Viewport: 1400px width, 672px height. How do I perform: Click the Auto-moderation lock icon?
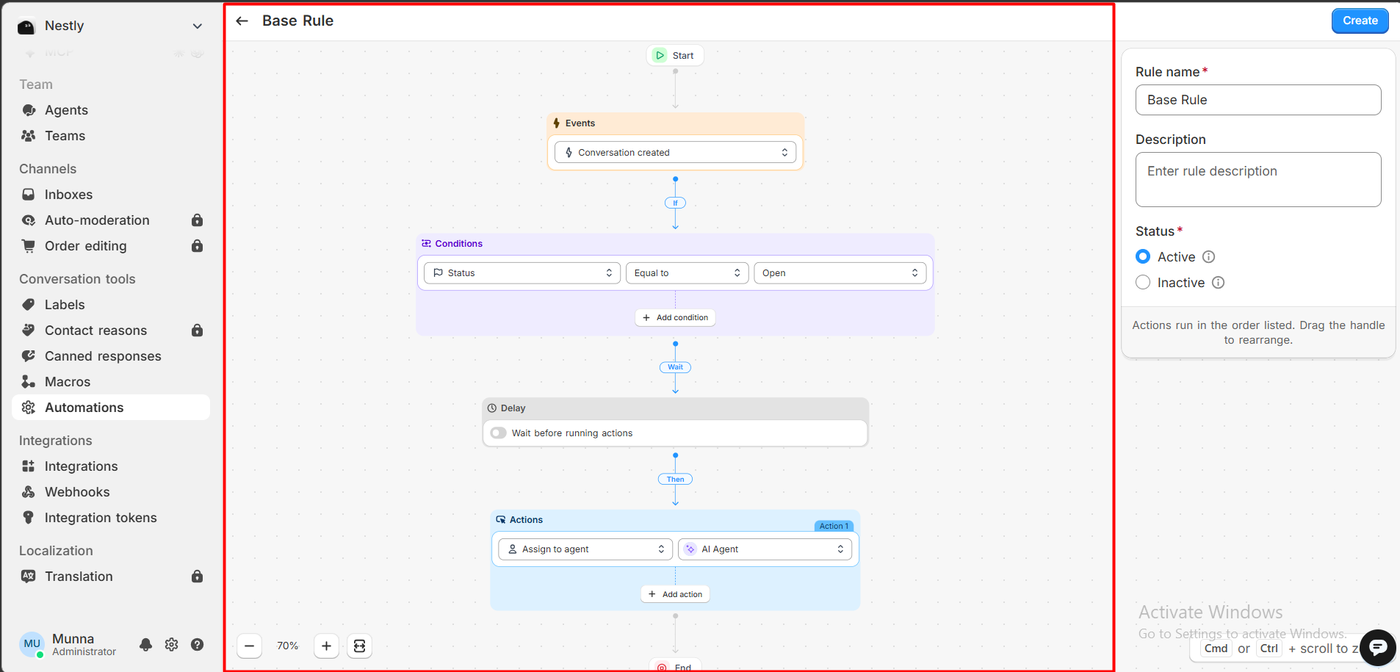[x=197, y=220]
